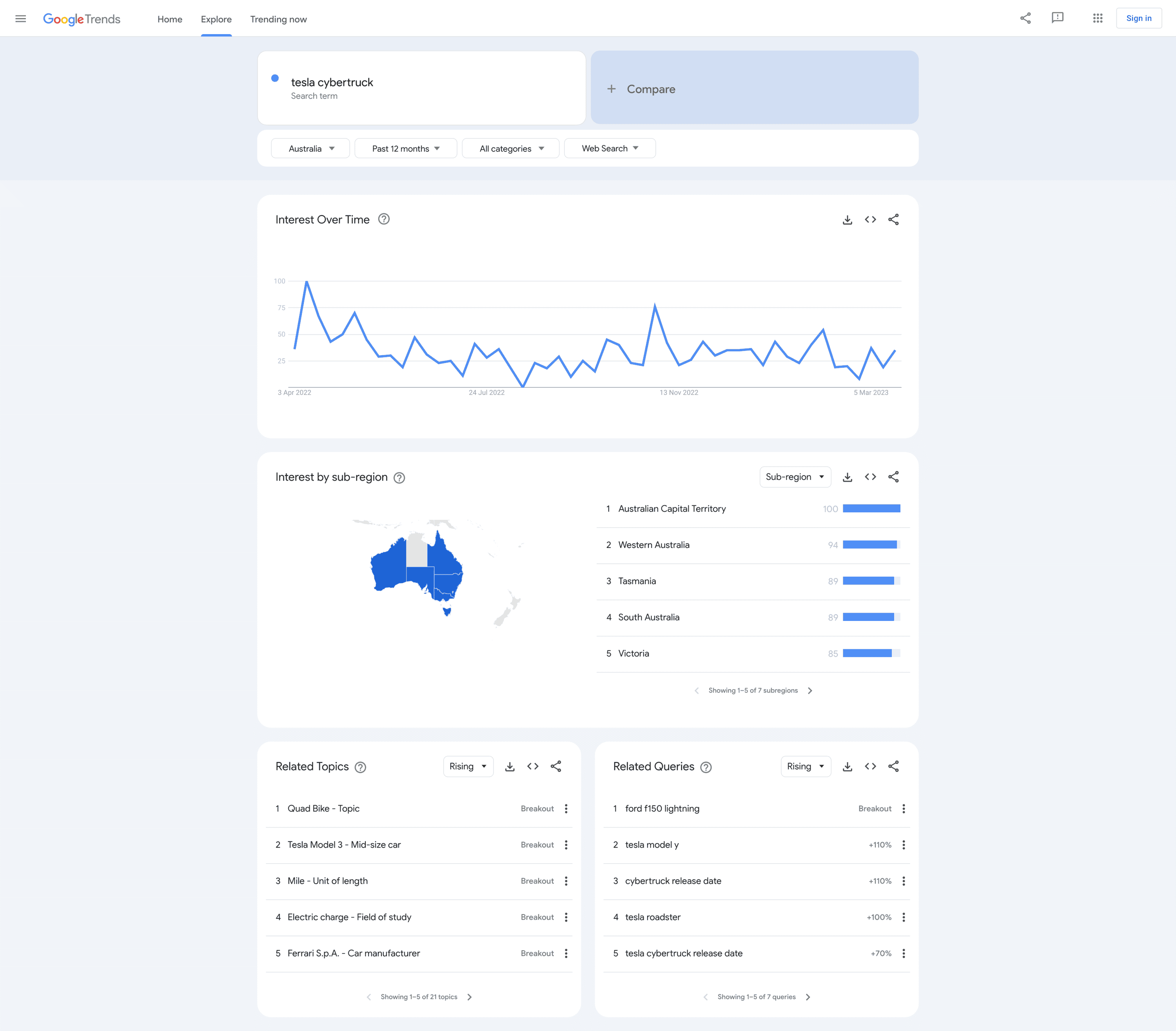
Task: Click the Compare add term box
Action: pyautogui.click(x=754, y=87)
